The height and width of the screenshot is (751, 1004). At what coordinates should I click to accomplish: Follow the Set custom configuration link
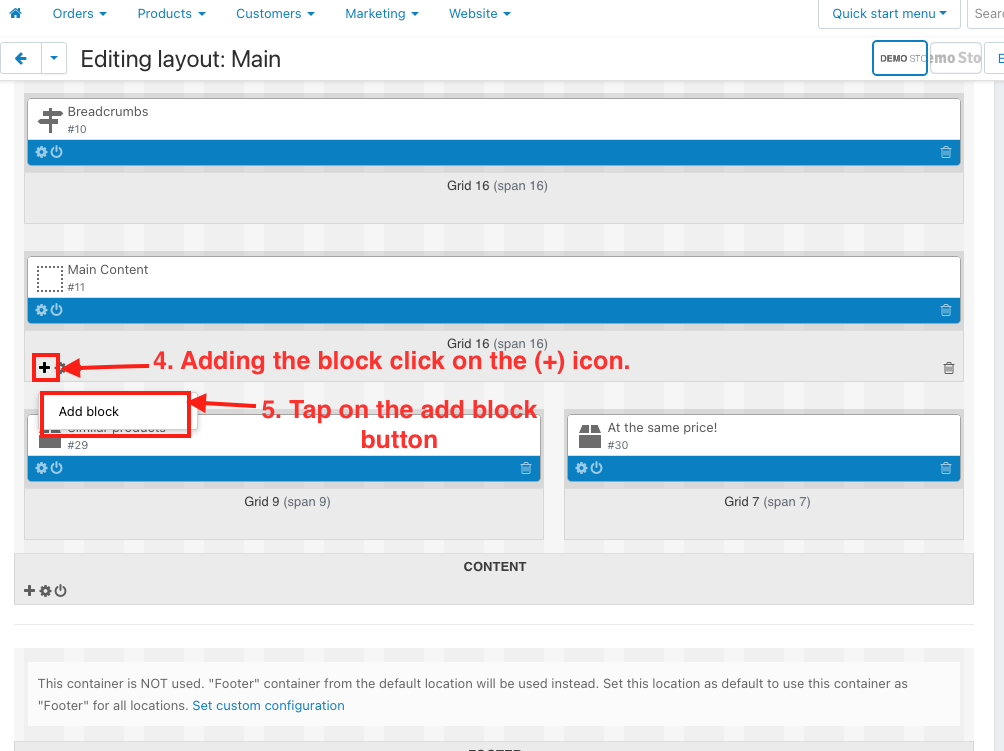(x=268, y=706)
